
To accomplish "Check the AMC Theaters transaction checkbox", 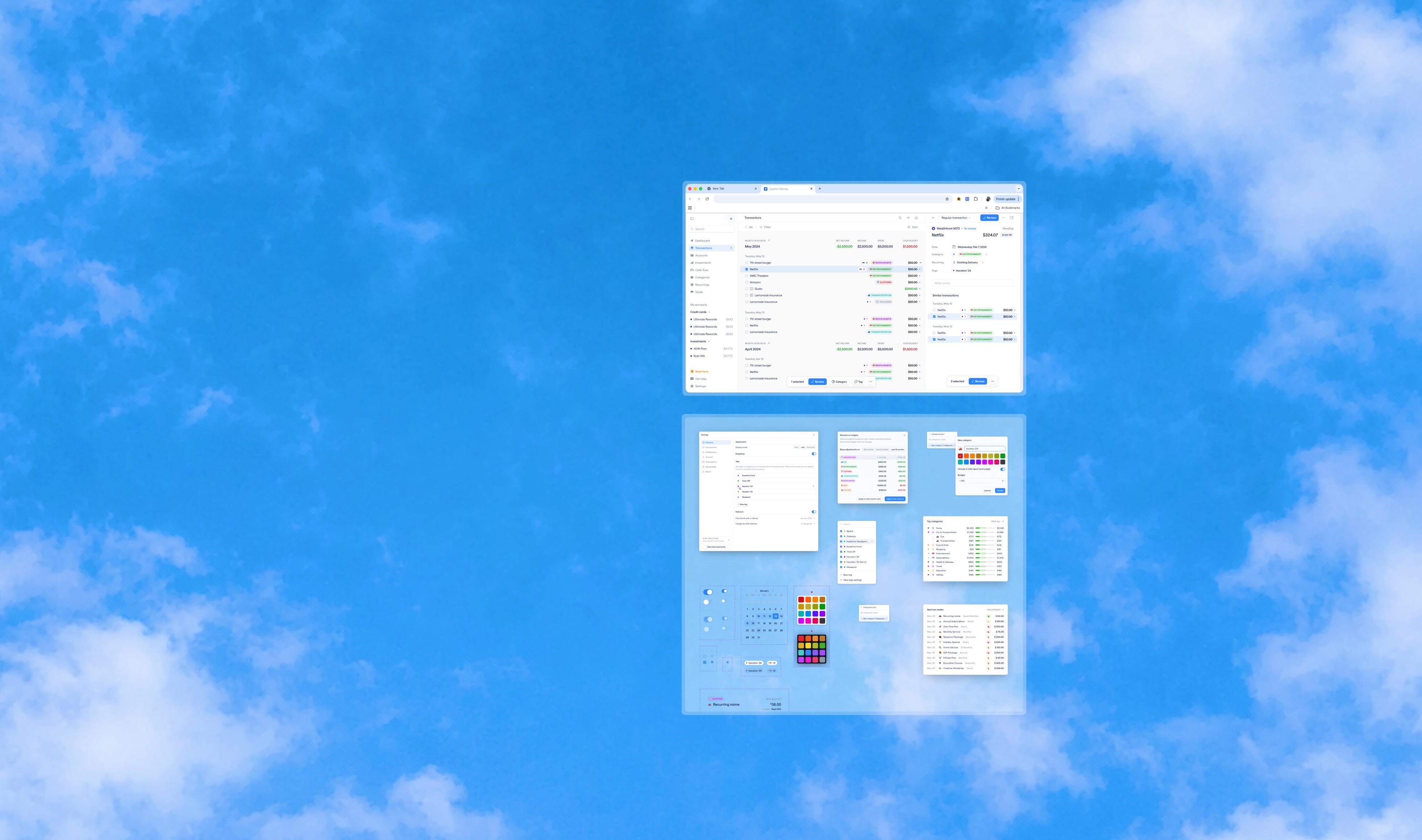I will (x=747, y=276).
